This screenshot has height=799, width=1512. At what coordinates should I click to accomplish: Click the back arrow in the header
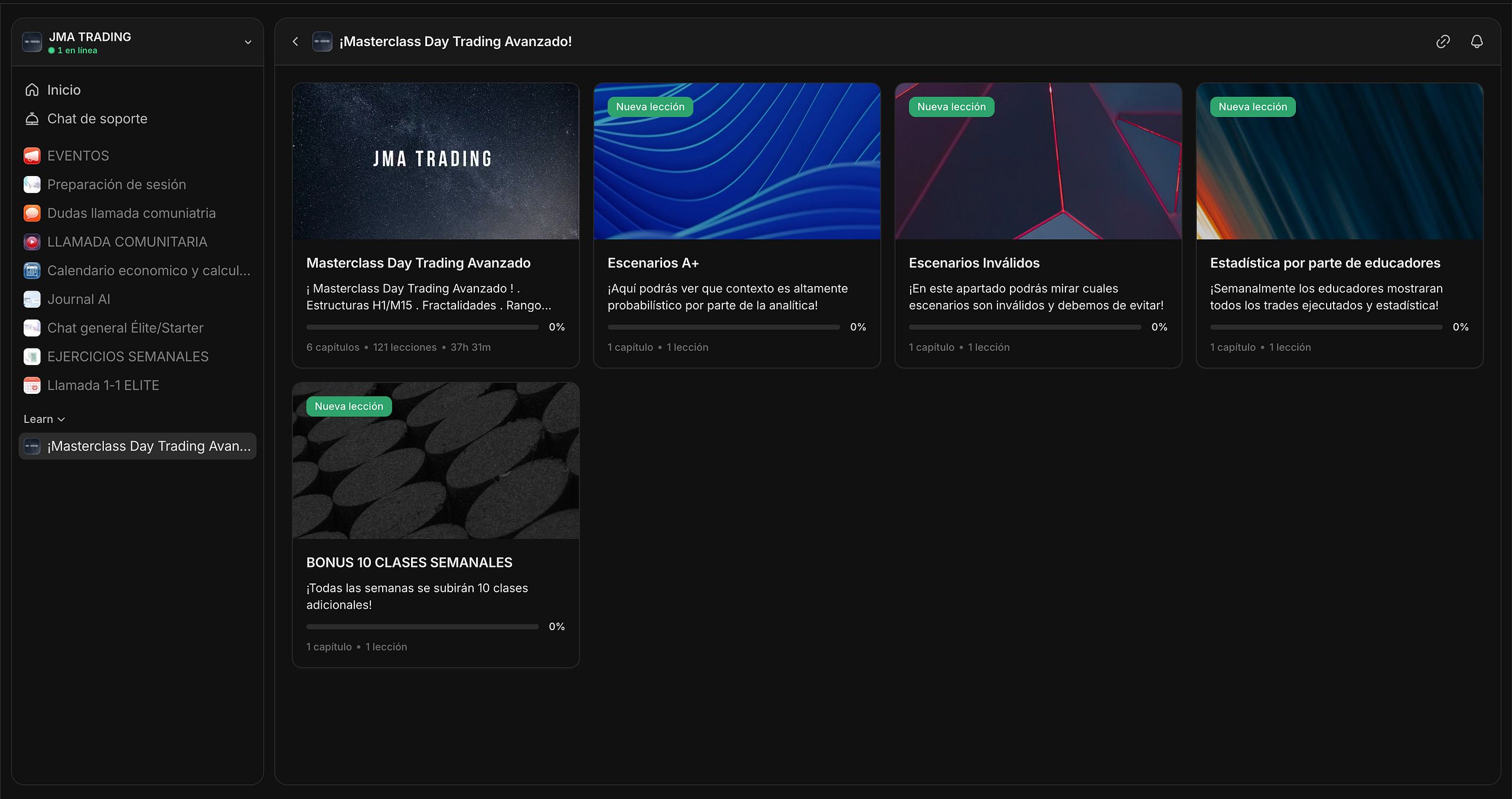click(x=295, y=41)
